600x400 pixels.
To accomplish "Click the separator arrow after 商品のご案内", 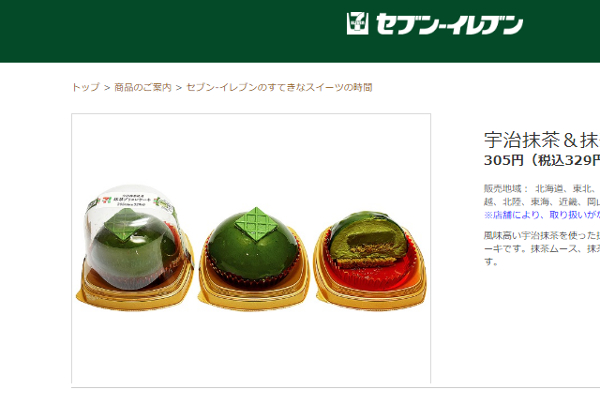I will (x=179, y=88).
